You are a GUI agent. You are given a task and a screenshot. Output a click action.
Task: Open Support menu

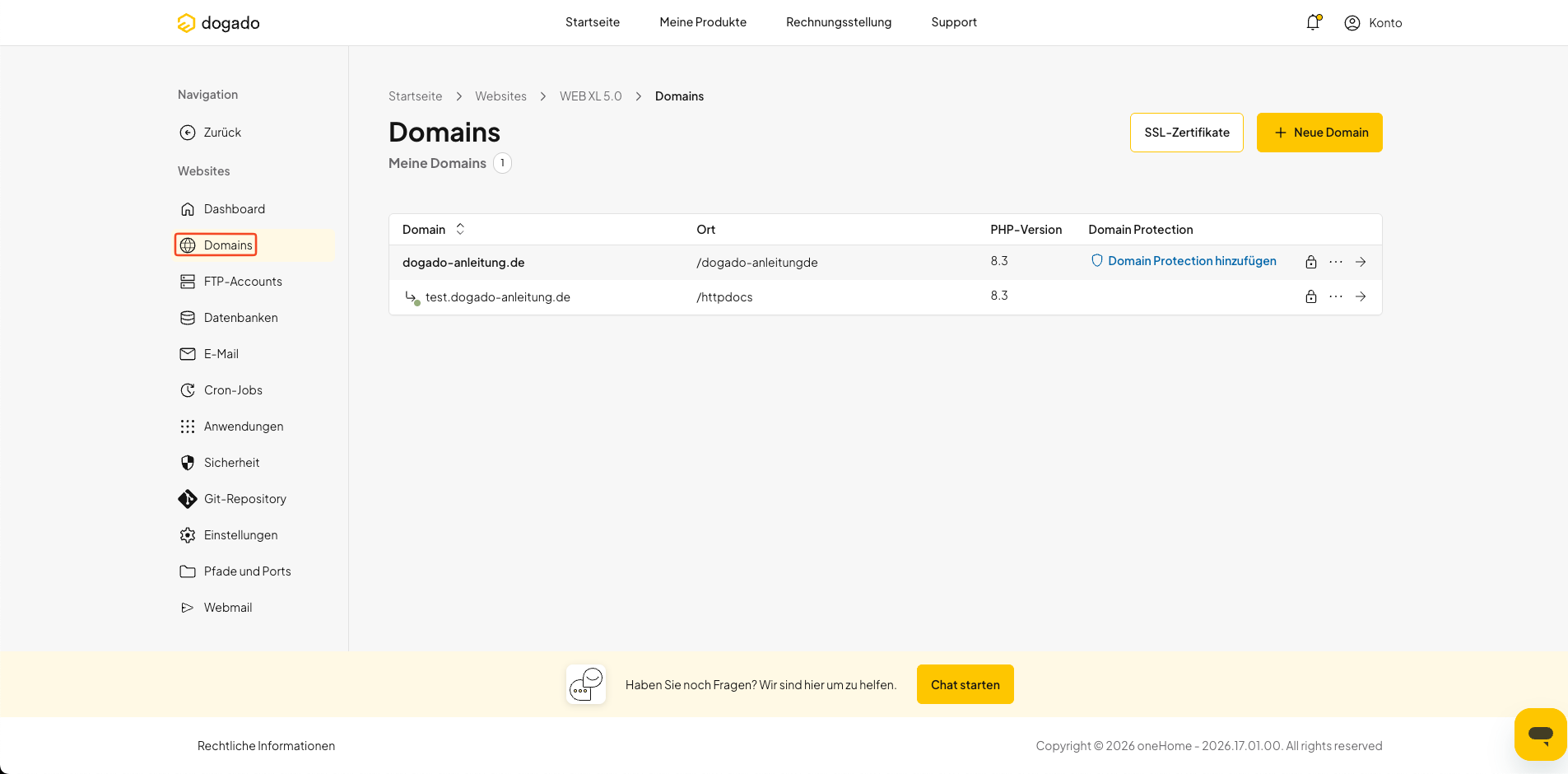tap(954, 22)
